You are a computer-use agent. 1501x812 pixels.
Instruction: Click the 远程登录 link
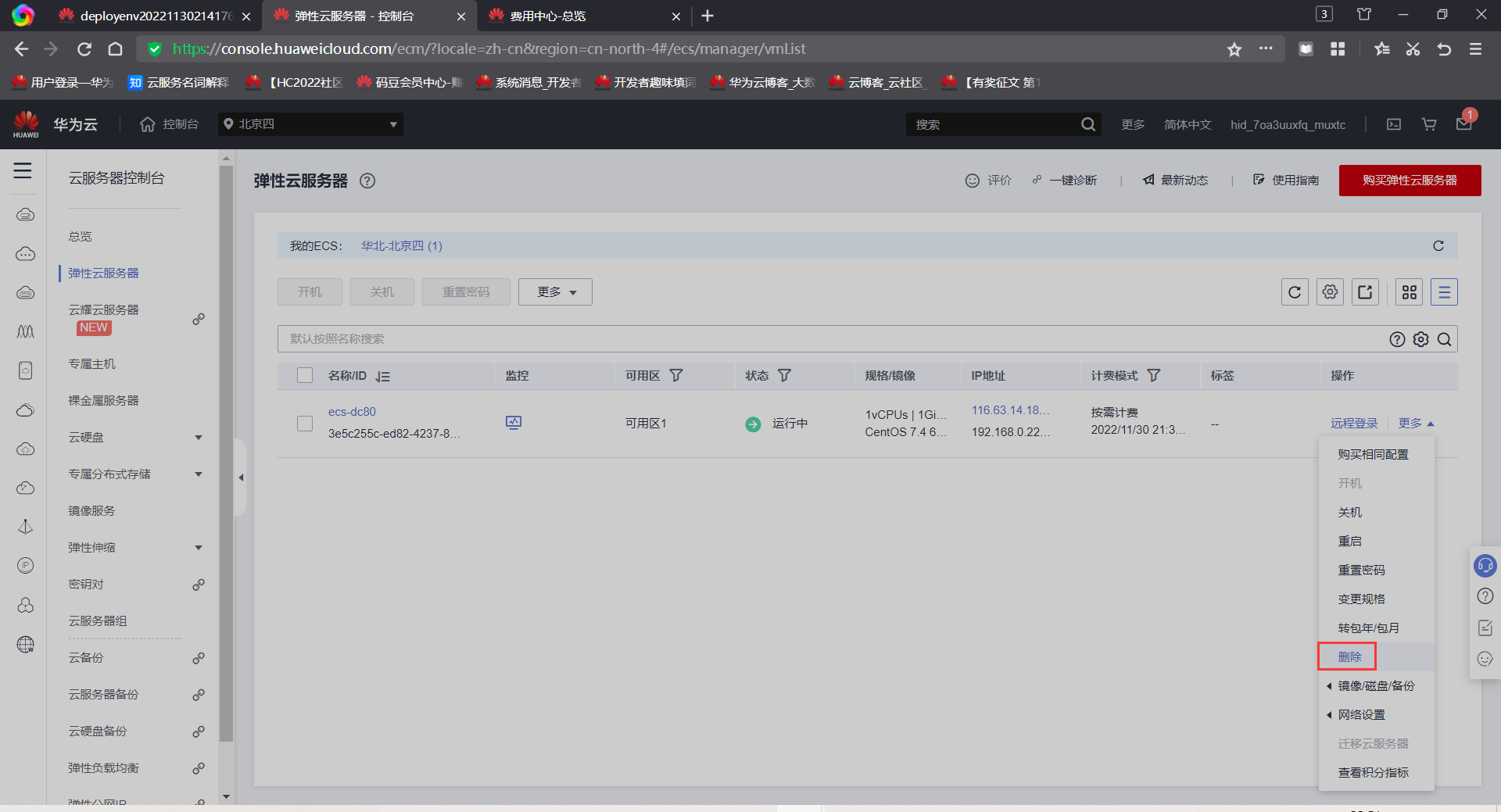point(1354,423)
